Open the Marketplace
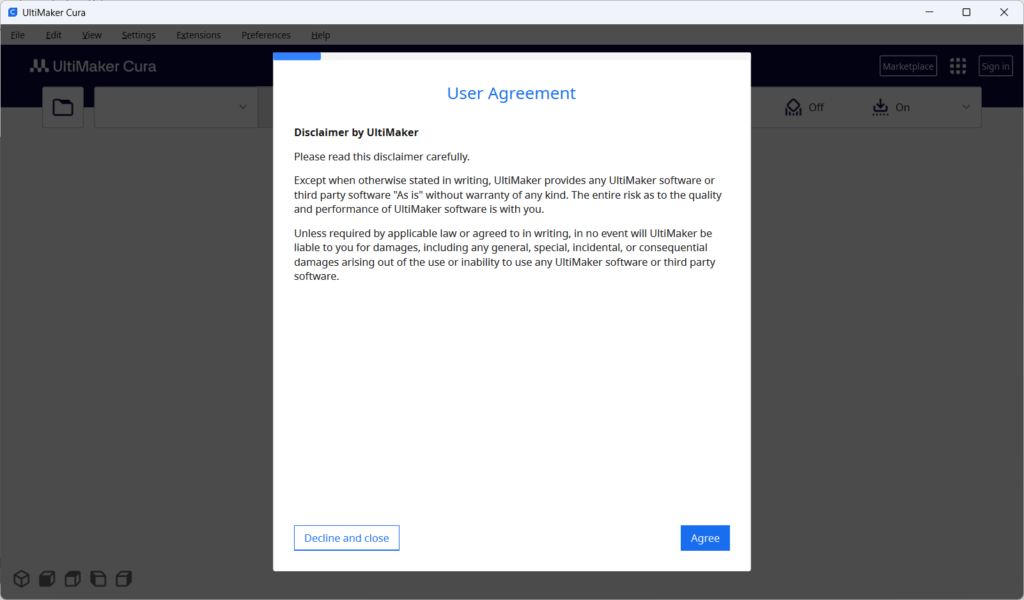This screenshot has width=1024, height=600. 908,66
